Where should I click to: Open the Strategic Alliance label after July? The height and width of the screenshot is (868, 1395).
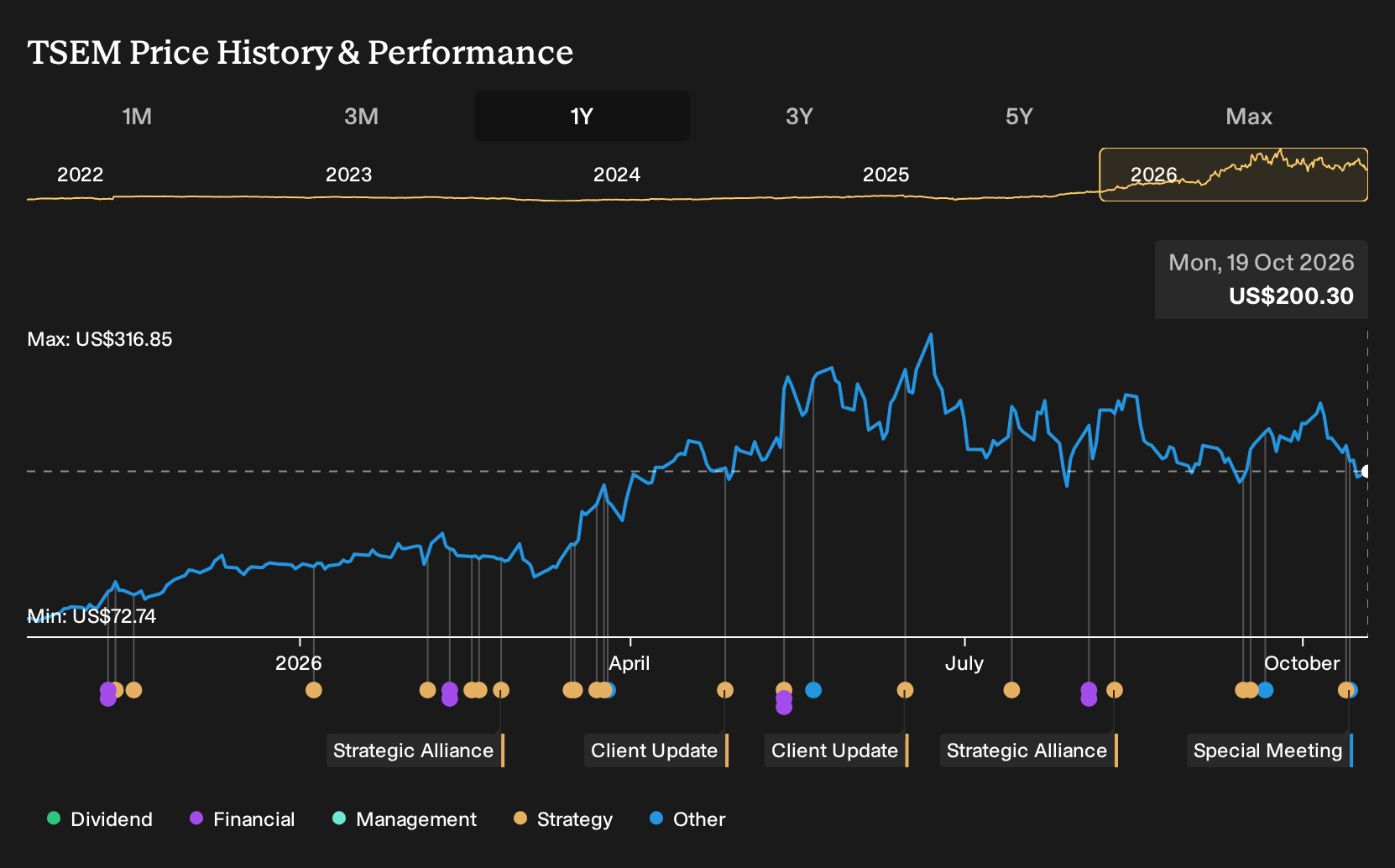coord(1027,750)
